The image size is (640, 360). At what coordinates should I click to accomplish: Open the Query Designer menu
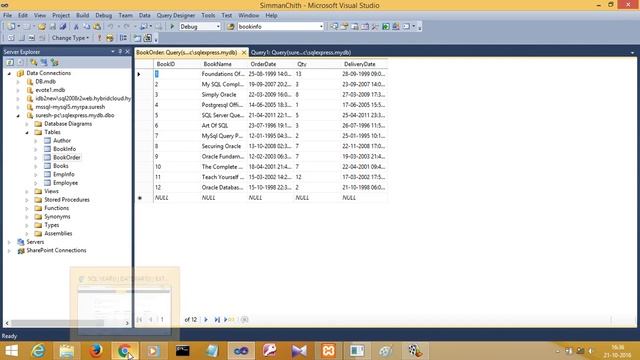coord(176,16)
